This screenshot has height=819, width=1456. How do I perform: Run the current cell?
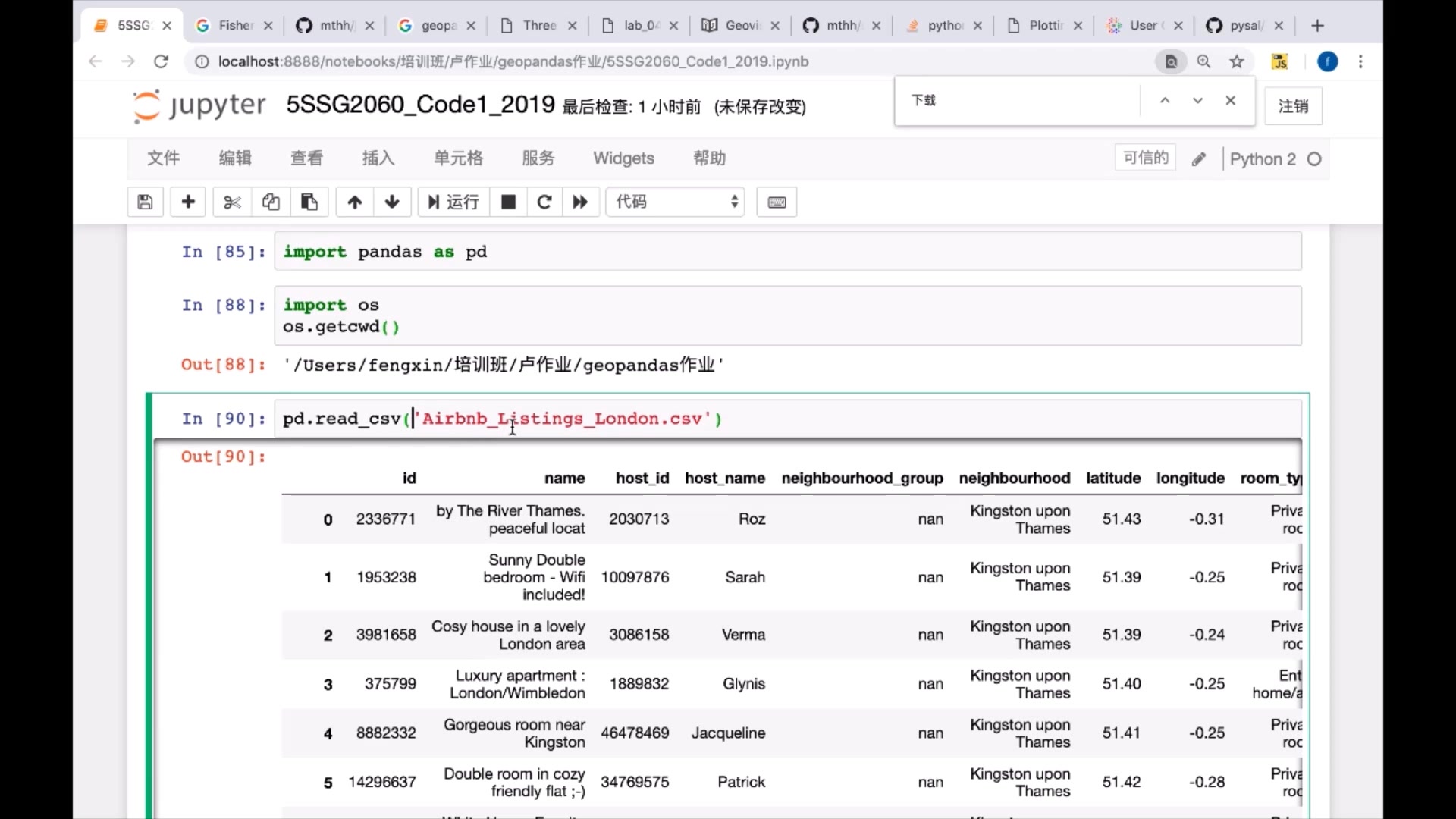(x=453, y=202)
